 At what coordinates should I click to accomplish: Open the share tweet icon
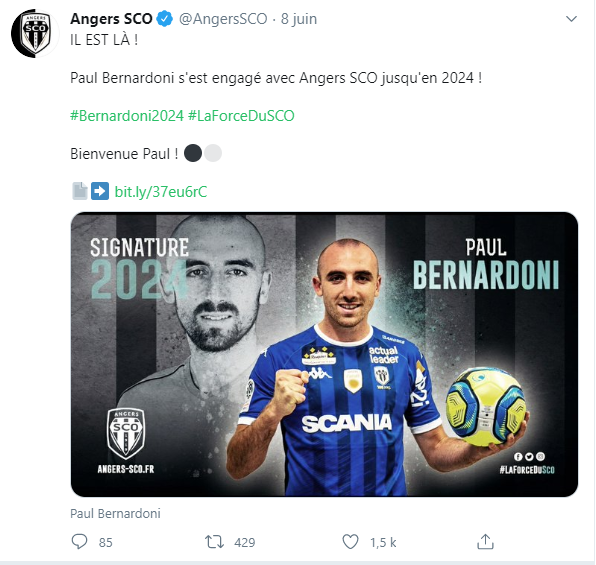(485, 541)
